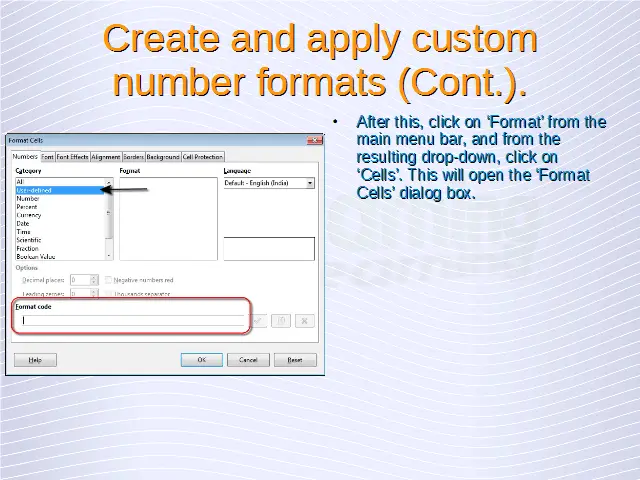
Task: Choose Currency from the Category list
Action: click(x=29, y=215)
